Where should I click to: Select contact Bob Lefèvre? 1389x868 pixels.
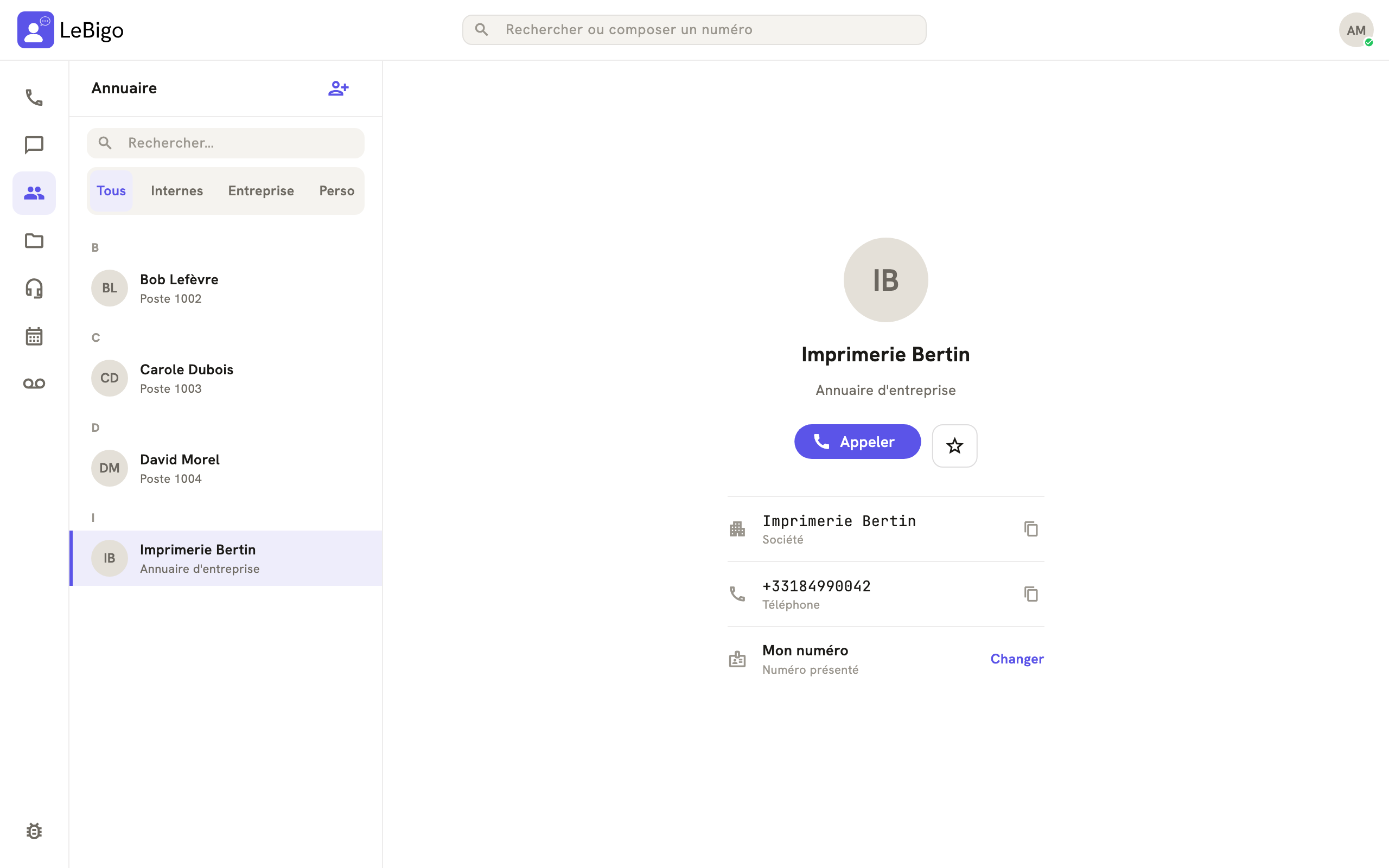click(x=226, y=288)
